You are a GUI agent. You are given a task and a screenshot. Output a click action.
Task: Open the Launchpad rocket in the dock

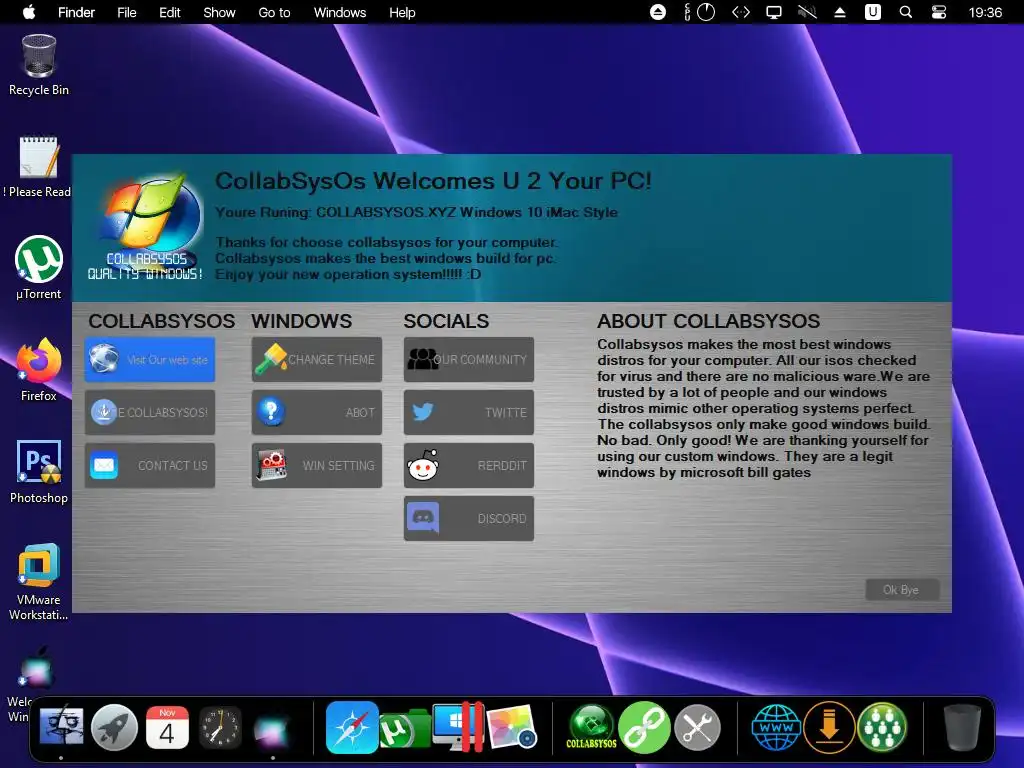[114, 727]
